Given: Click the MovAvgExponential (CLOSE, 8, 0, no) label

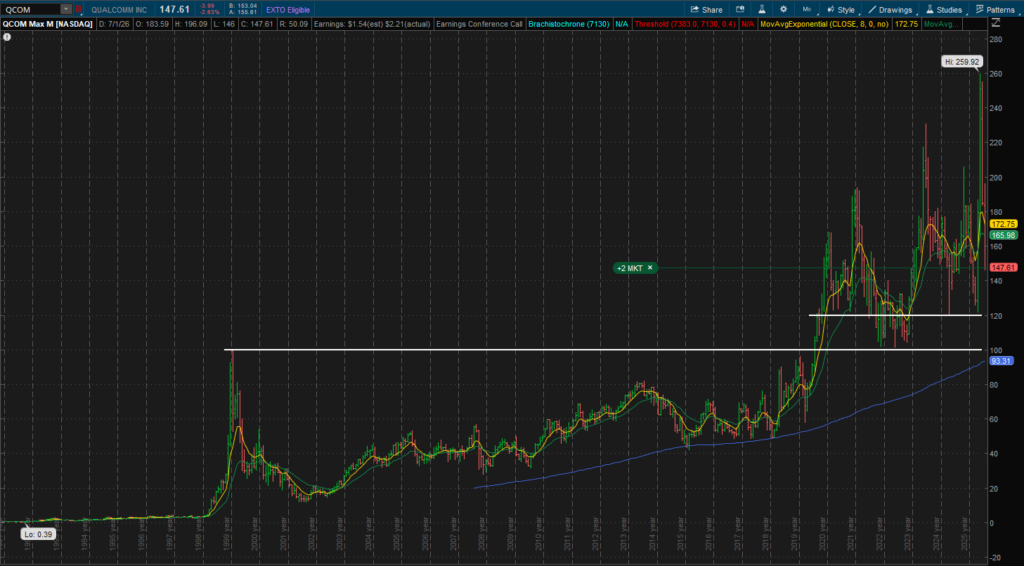Looking at the screenshot, I should point(824,24).
